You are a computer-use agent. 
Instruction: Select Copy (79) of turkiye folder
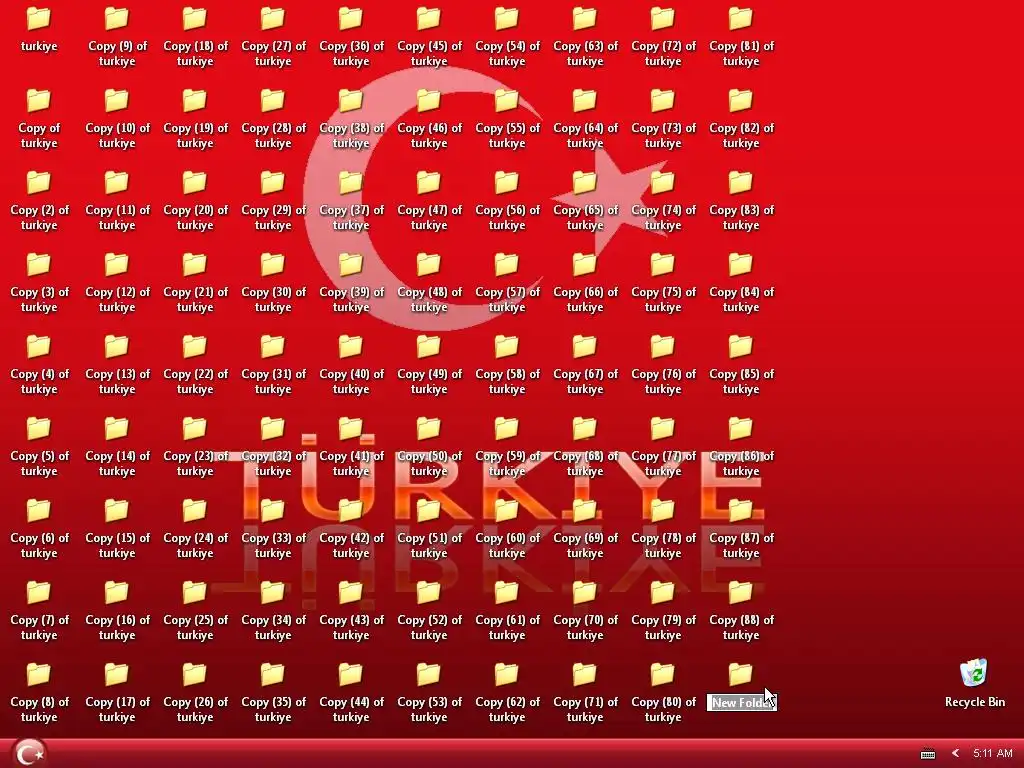(x=663, y=592)
